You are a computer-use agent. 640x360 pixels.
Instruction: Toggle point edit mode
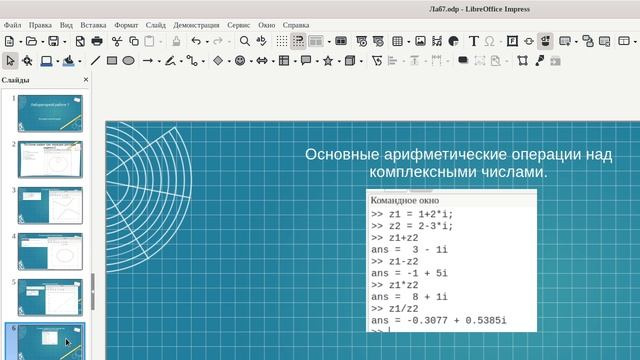click(522, 61)
